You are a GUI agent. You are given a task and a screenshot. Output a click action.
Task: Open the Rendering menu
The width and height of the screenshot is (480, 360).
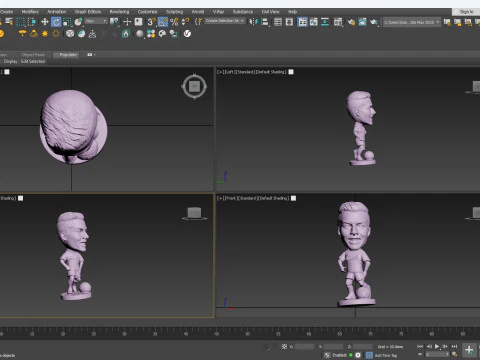tap(119, 12)
